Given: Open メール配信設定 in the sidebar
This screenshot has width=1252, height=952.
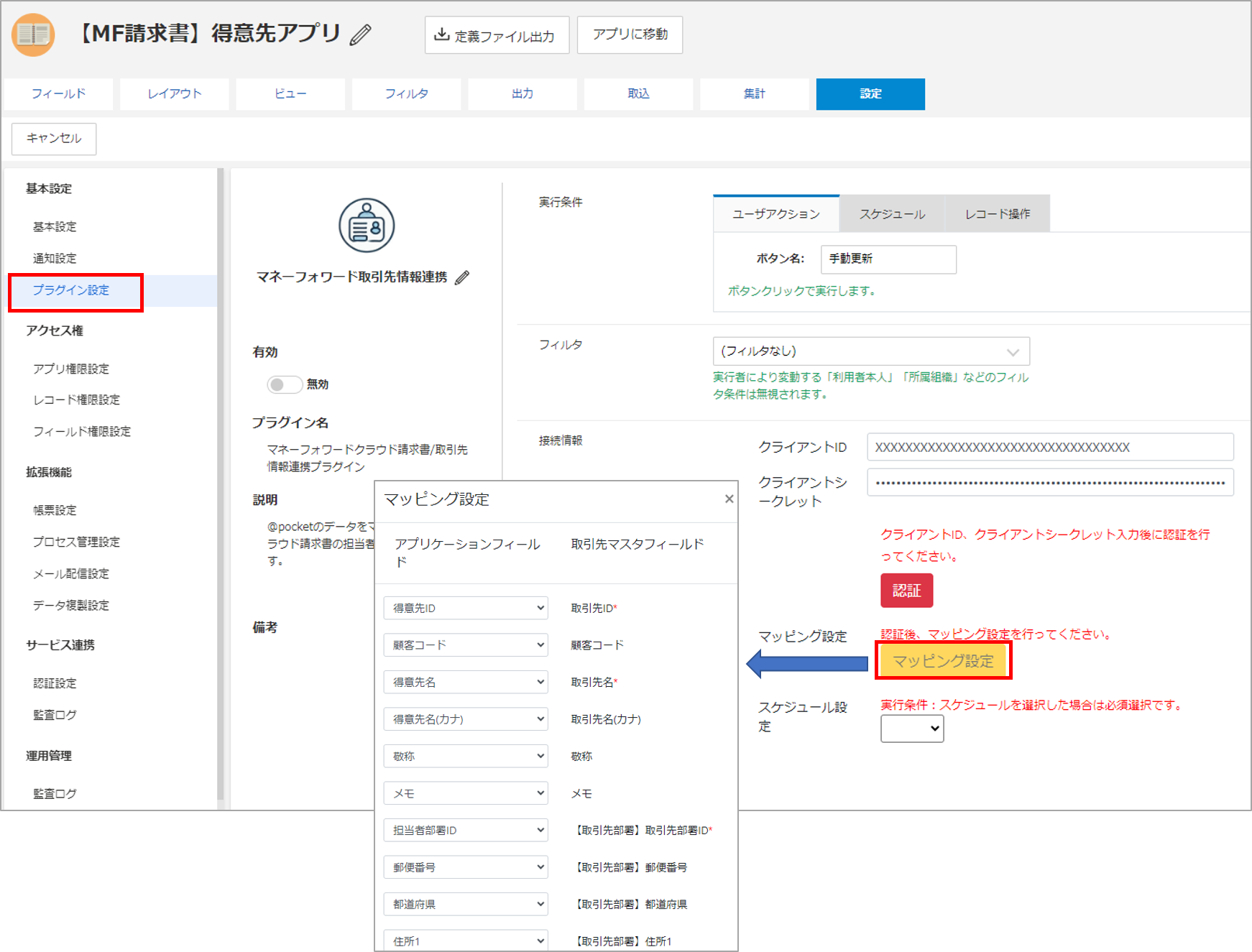Looking at the screenshot, I should click(71, 573).
